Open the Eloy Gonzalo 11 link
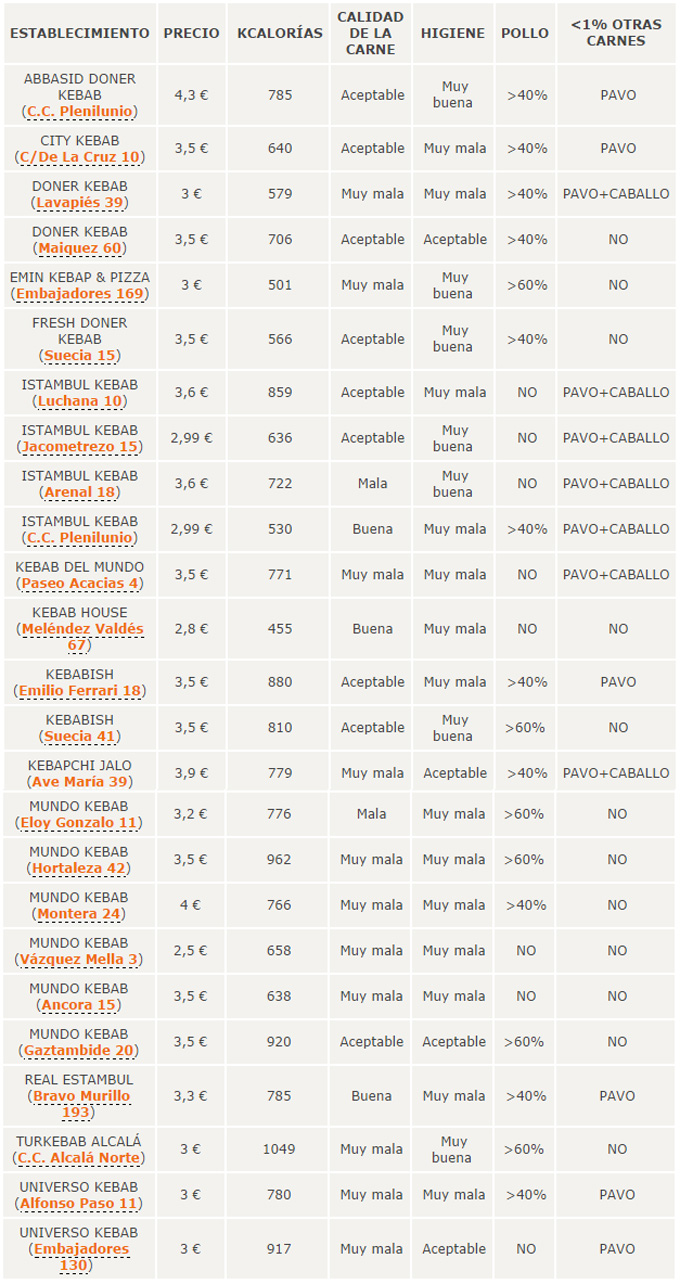The width and height of the screenshot is (680, 1281). click(80, 823)
